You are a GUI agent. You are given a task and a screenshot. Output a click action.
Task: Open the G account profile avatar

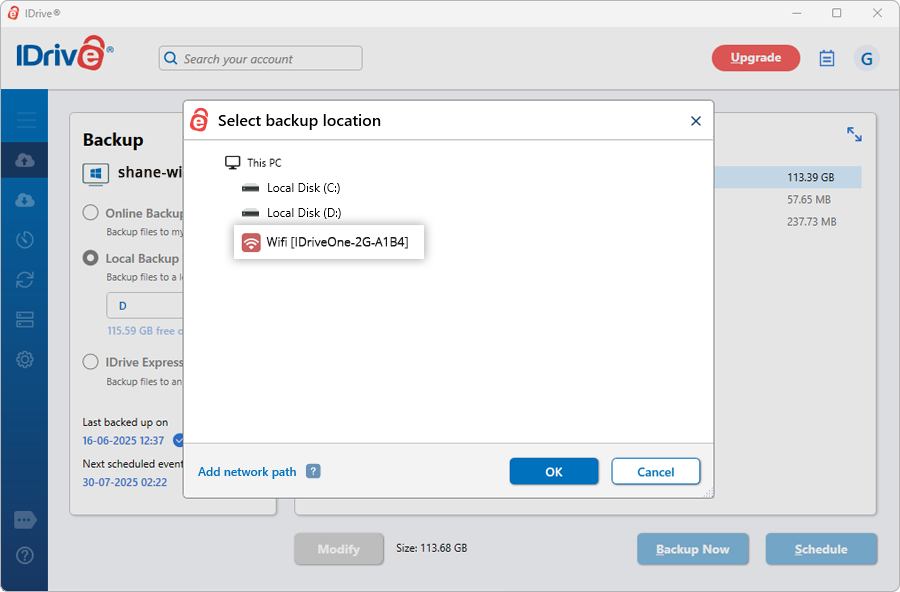pos(866,58)
